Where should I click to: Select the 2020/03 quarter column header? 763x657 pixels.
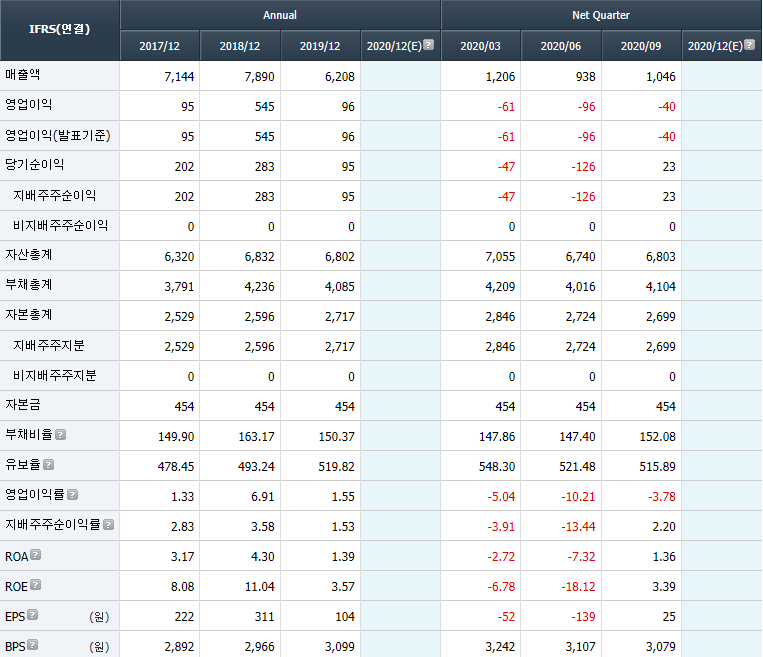[x=480, y=46]
